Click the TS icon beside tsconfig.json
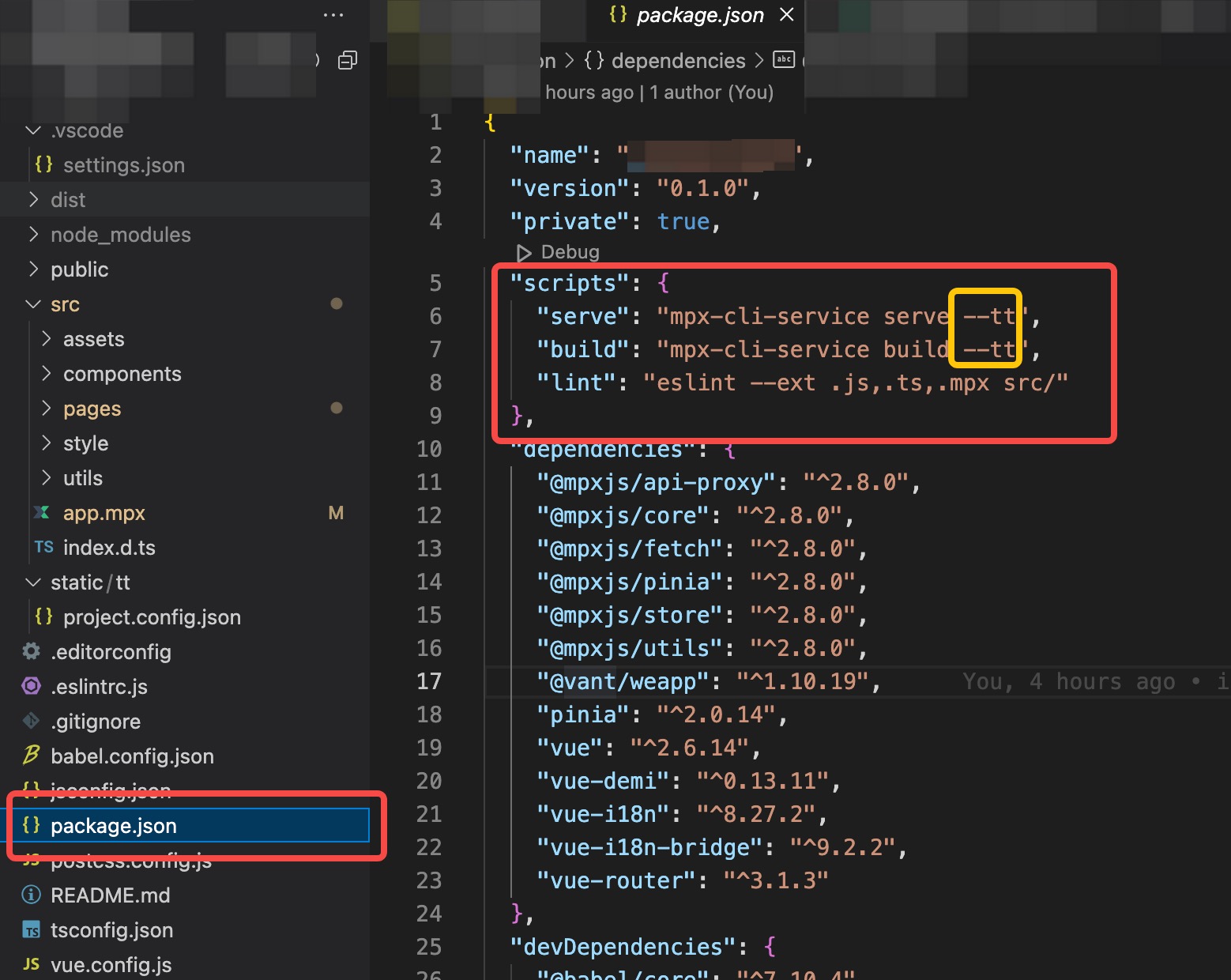Viewport: 1231px width, 980px height. click(31, 930)
